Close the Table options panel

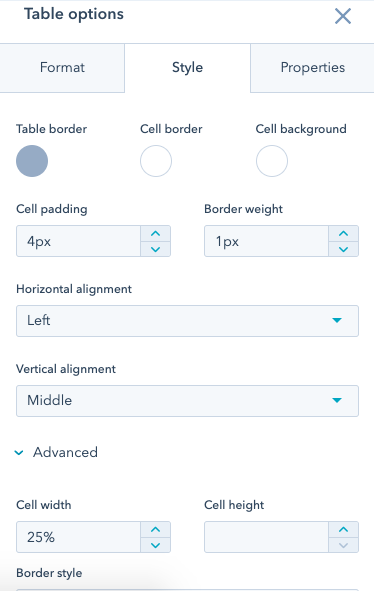[343, 16]
